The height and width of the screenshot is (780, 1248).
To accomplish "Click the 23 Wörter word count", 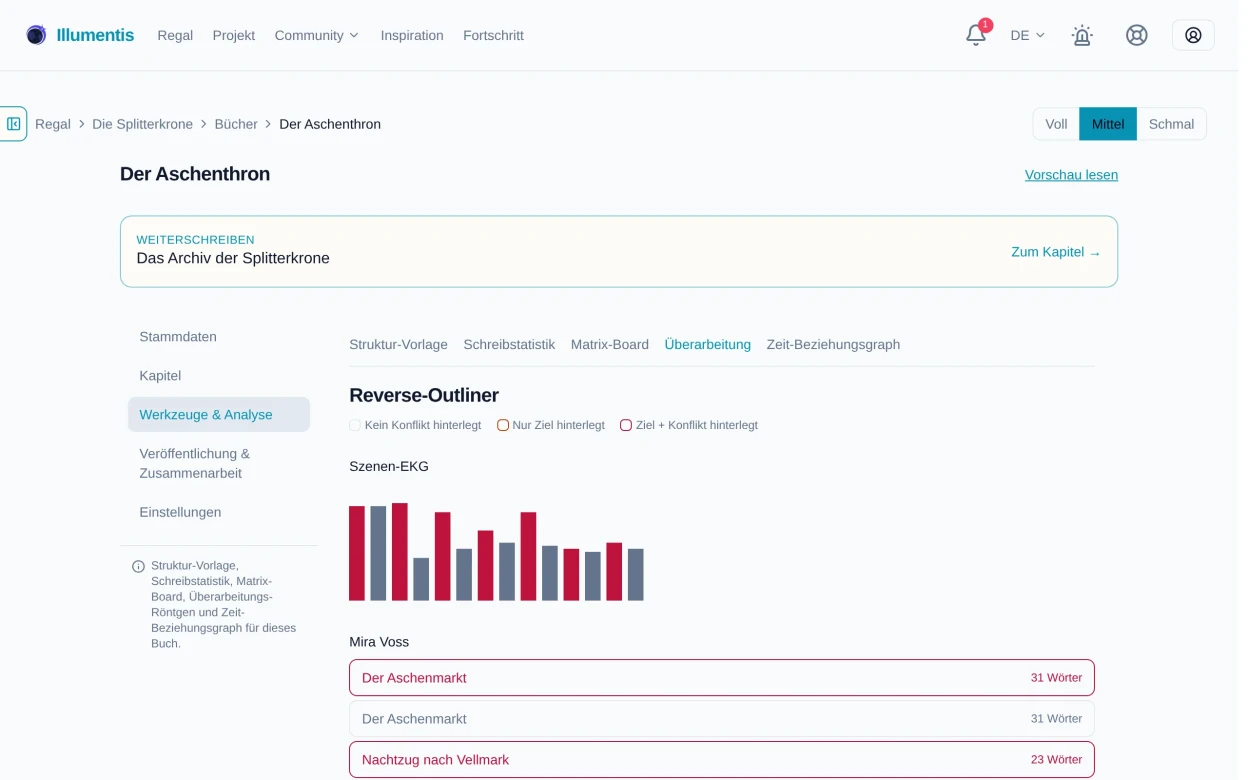I will [x=1056, y=760].
